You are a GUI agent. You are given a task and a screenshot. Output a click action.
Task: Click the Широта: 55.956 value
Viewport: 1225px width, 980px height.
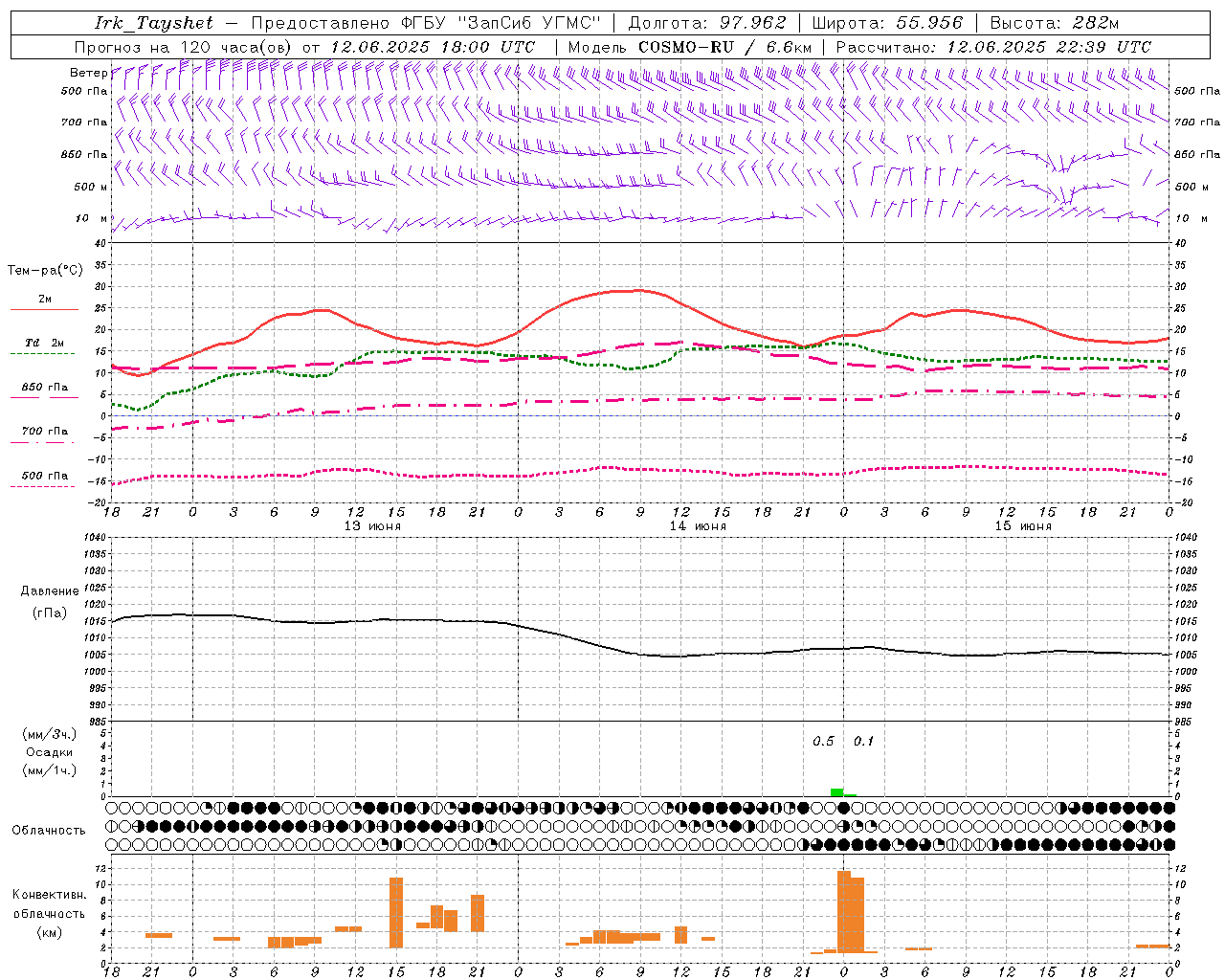pos(887,23)
